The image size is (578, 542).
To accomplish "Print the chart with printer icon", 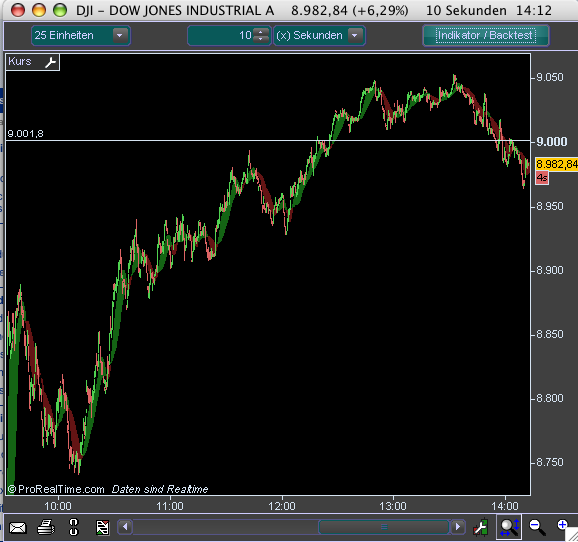I will coord(46,527).
